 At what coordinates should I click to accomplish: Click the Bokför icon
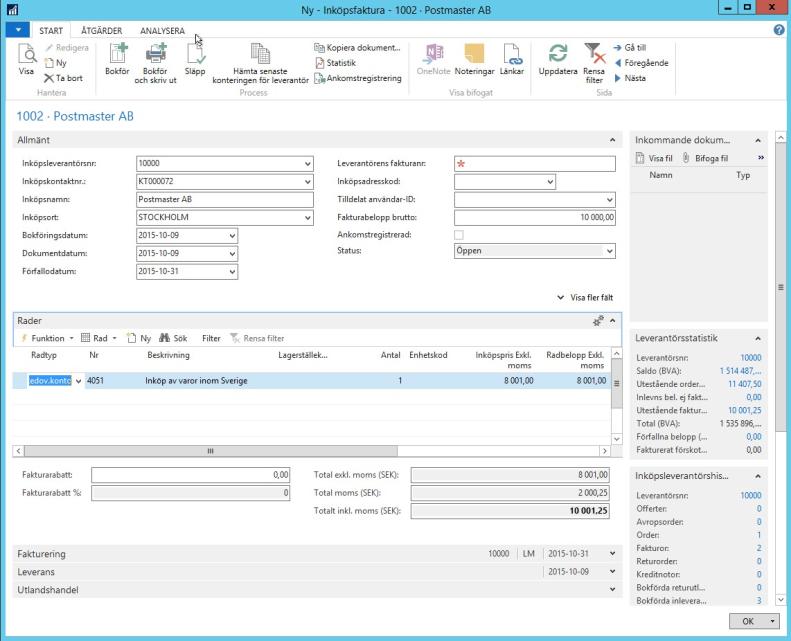tap(117, 60)
